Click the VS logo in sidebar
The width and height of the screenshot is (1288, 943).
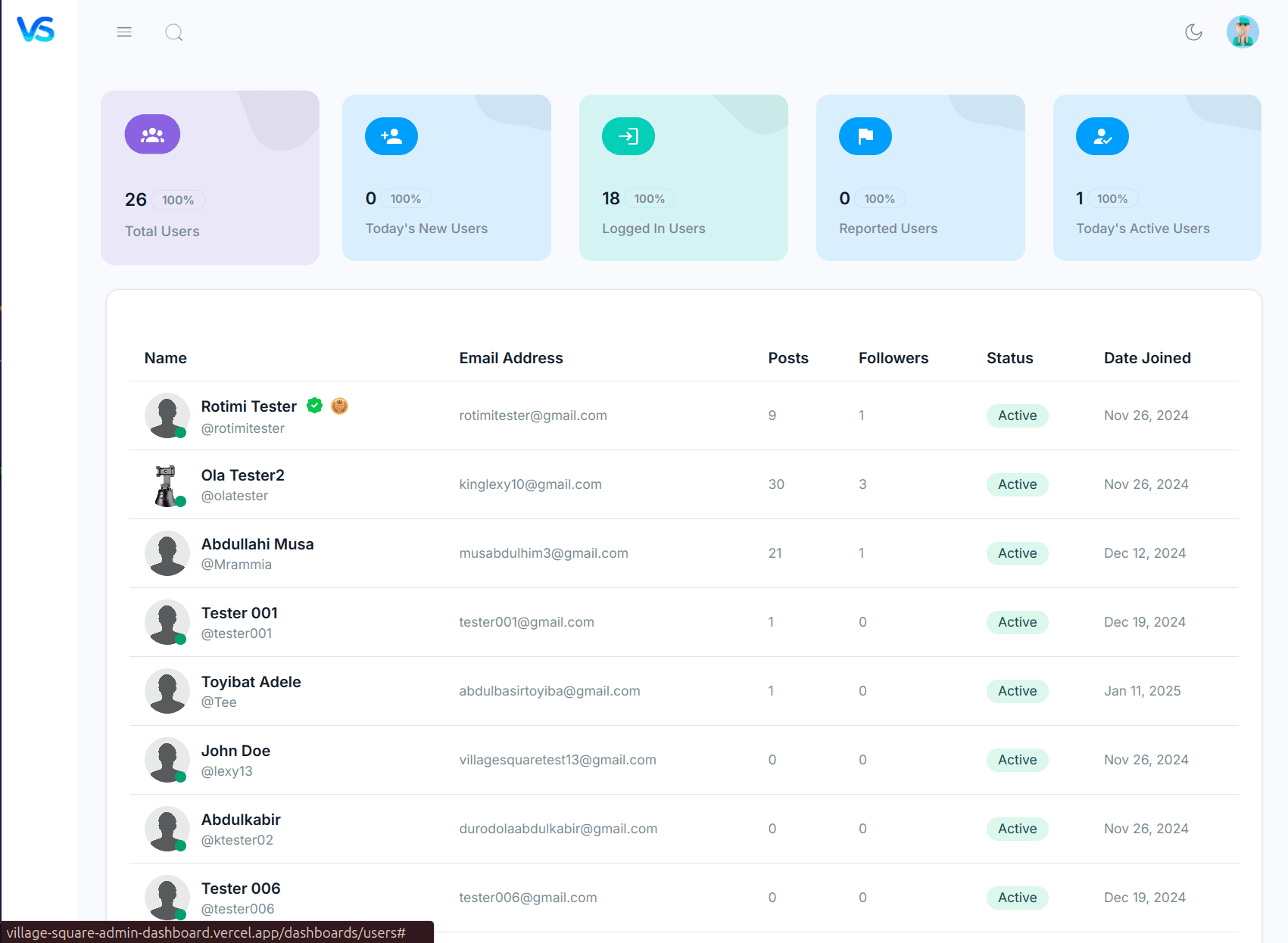(36, 30)
